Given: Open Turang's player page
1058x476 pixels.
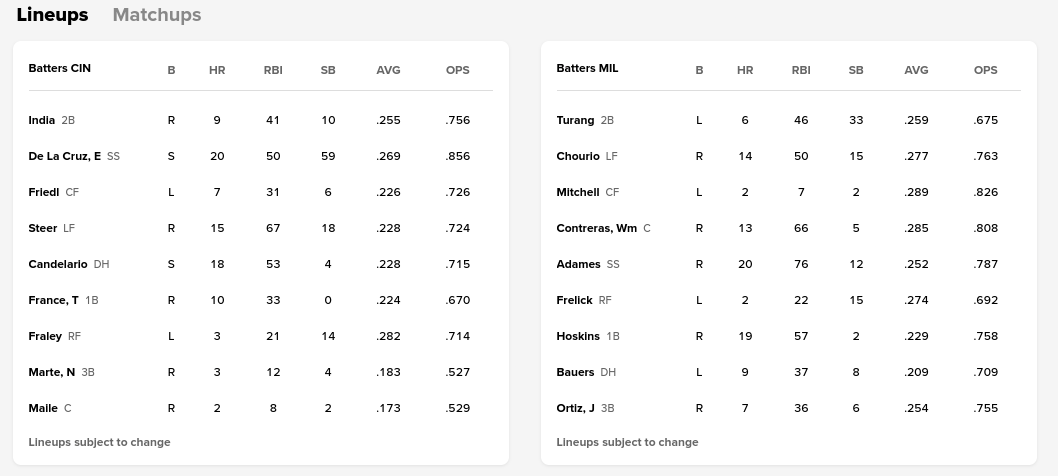Looking at the screenshot, I should click(x=575, y=120).
